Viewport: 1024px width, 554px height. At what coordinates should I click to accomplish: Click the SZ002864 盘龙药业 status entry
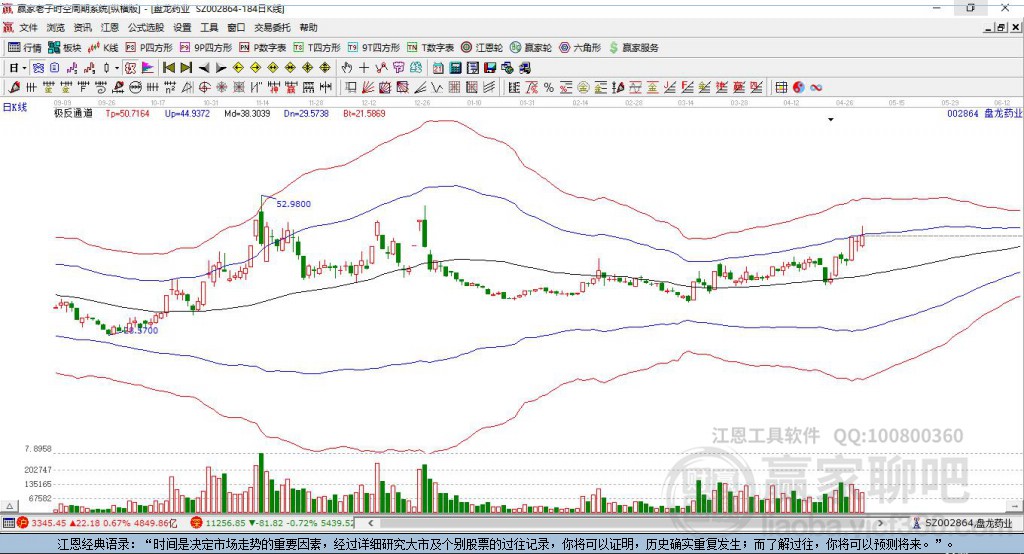point(962,523)
